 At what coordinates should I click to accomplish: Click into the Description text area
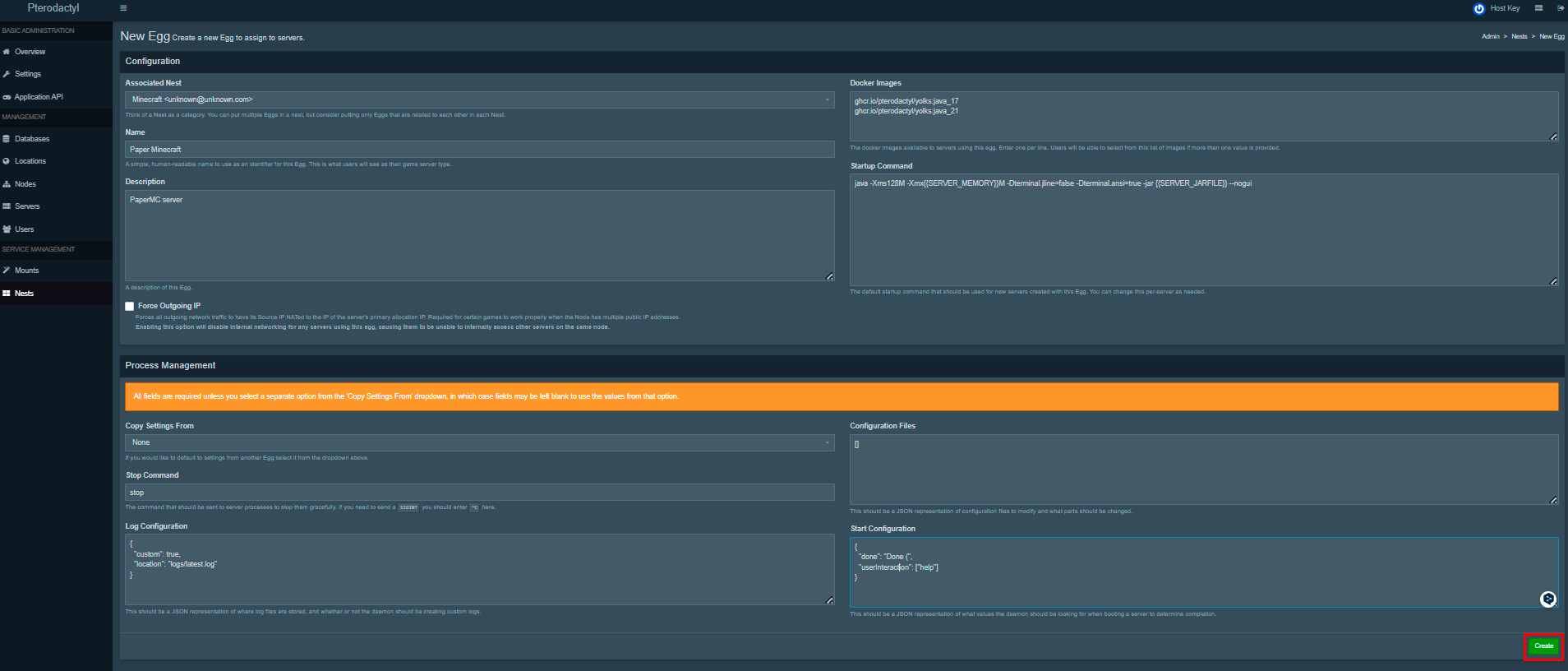(x=480, y=236)
